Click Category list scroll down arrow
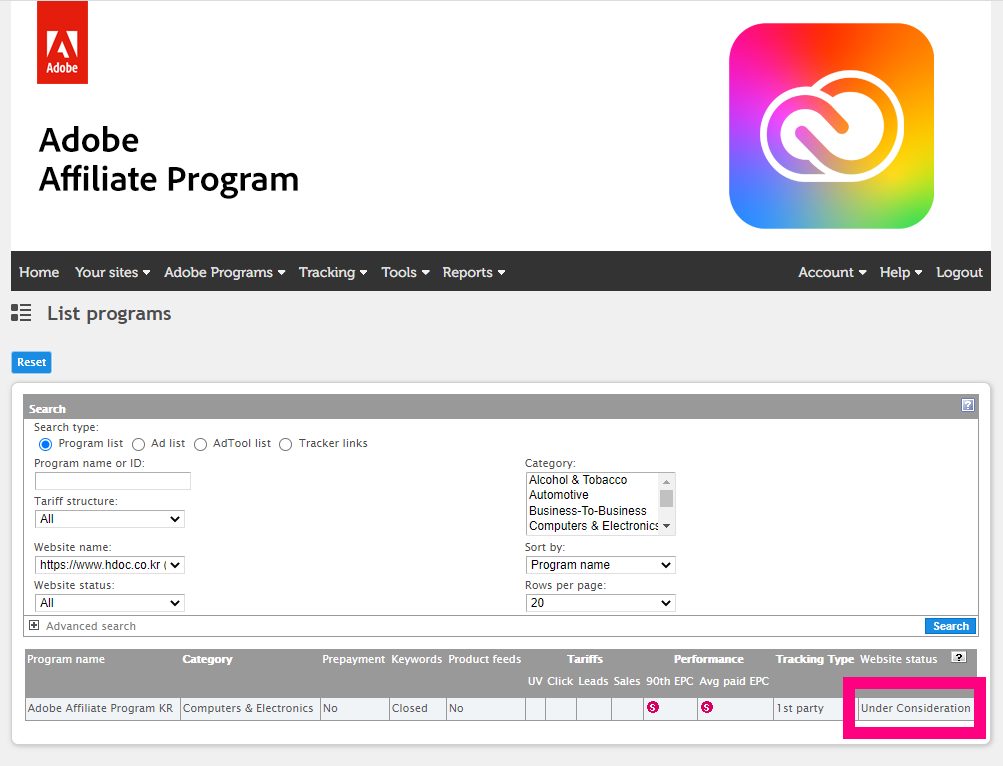The image size is (1003, 766). (x=667, y=526)
